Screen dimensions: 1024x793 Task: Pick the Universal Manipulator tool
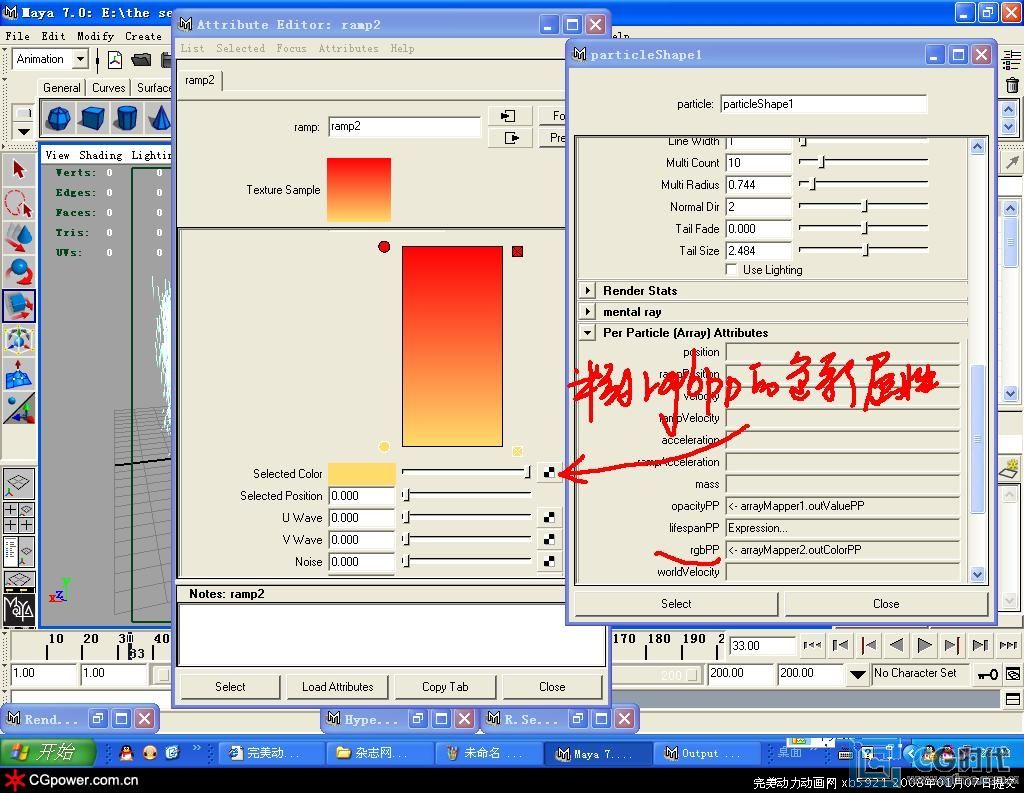[19, 340]
